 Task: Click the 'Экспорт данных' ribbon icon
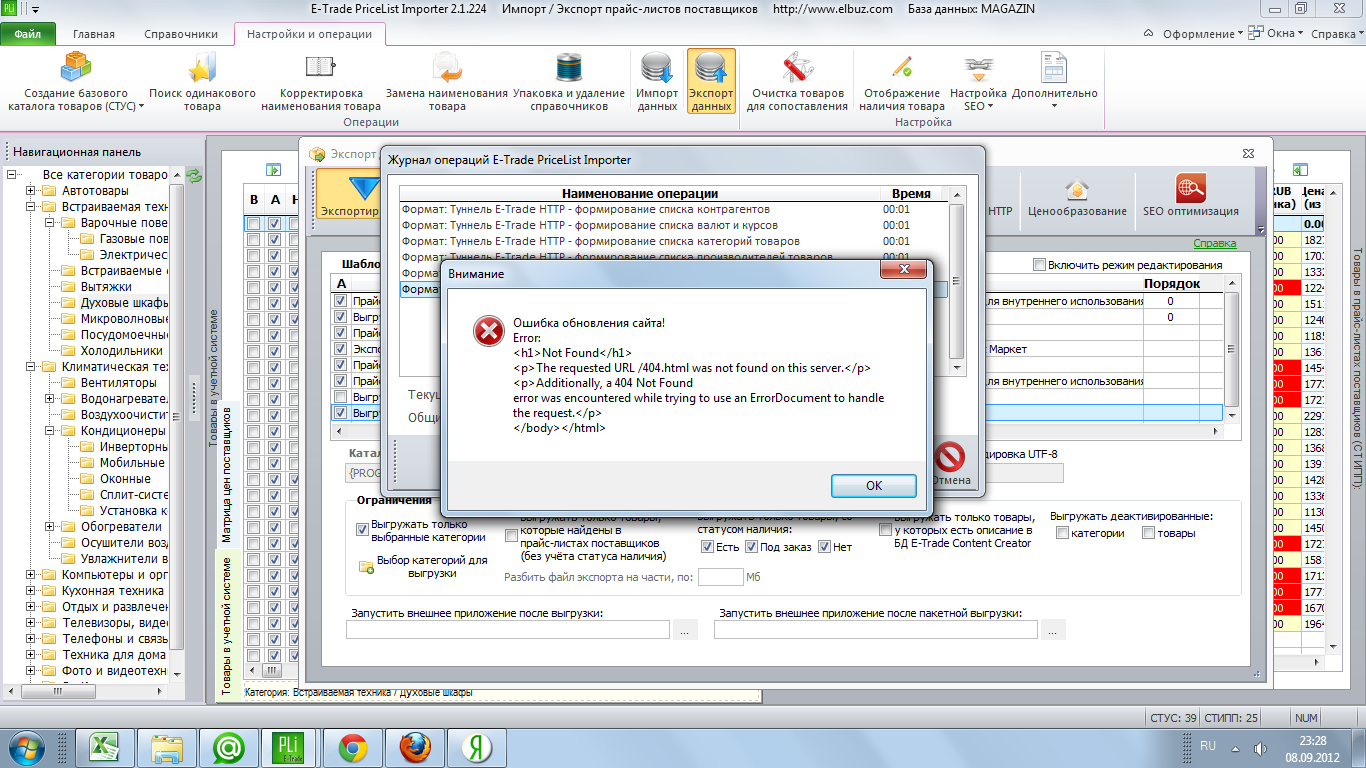[711, 81]
